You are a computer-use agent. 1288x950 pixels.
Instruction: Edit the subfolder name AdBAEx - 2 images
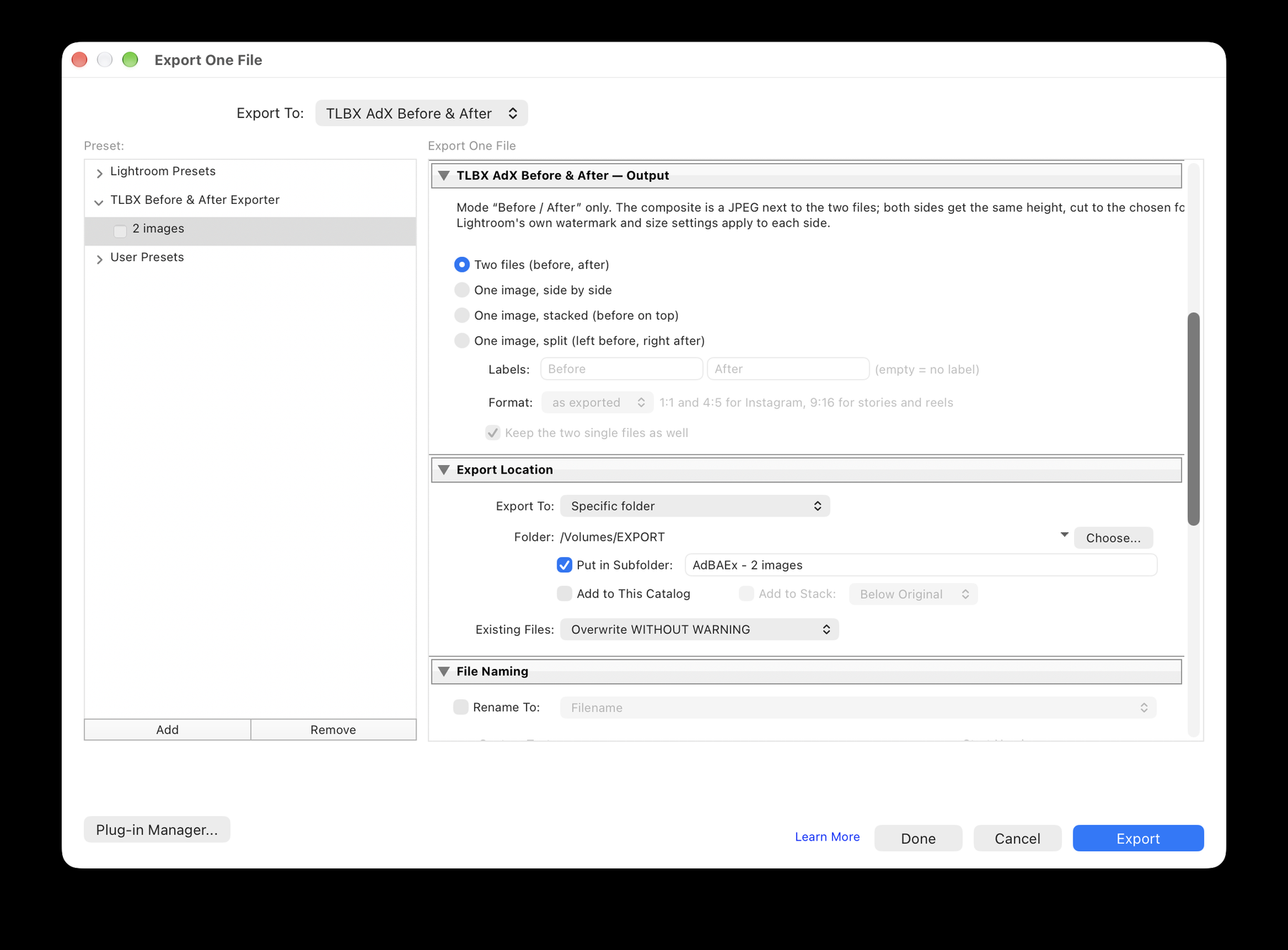pos(921,565)
